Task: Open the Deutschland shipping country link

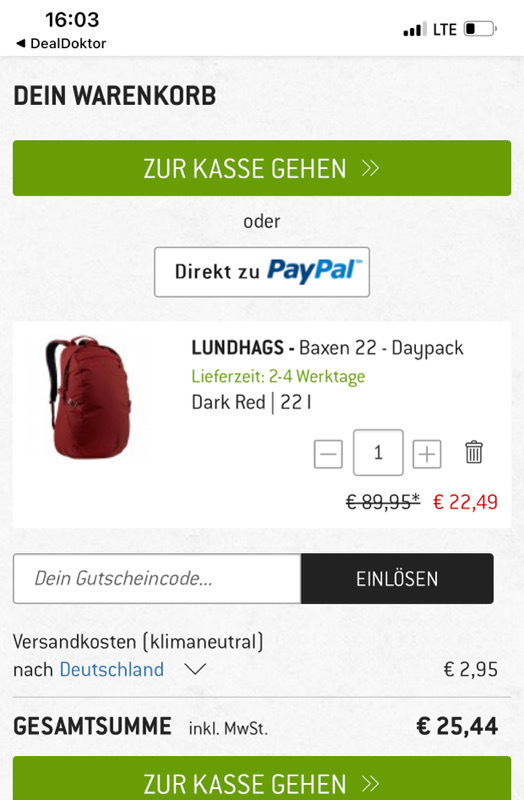Action: click(x=112, y=669)
